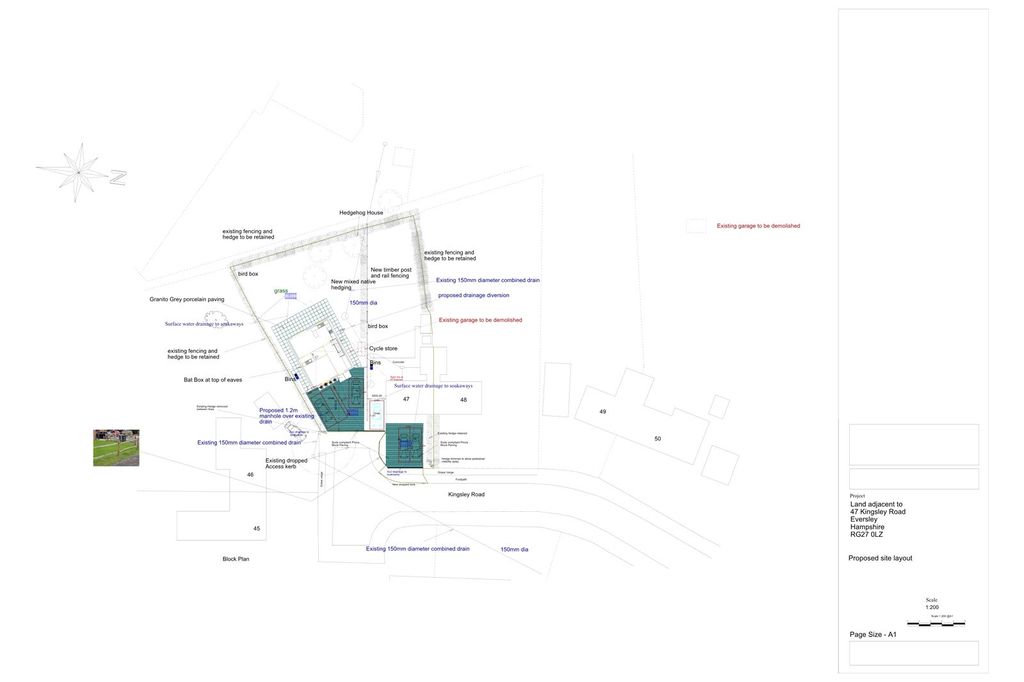Image resolution: width=1024 pixels, height=682 pixels.
Task: Click red 'Existing garage to be demolished' legend text
Action: (x=758, y=226)
